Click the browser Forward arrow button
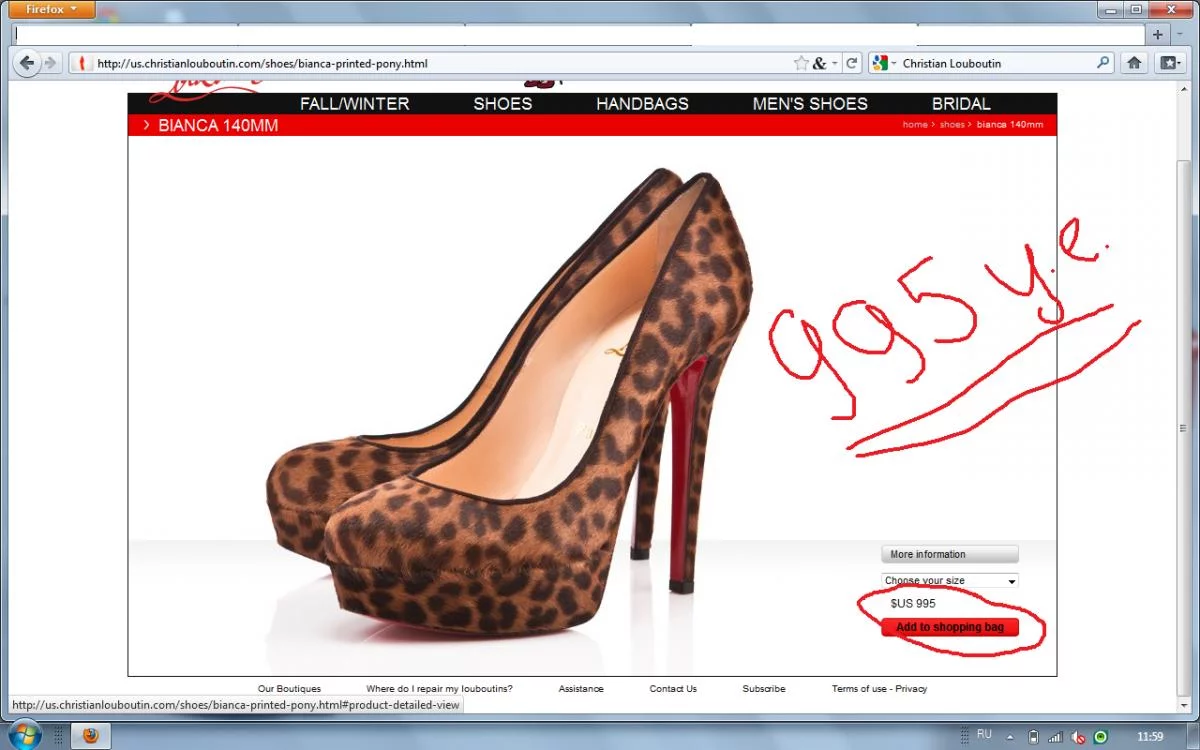This screenshot has width=1200, height=750. click(50, 63)
